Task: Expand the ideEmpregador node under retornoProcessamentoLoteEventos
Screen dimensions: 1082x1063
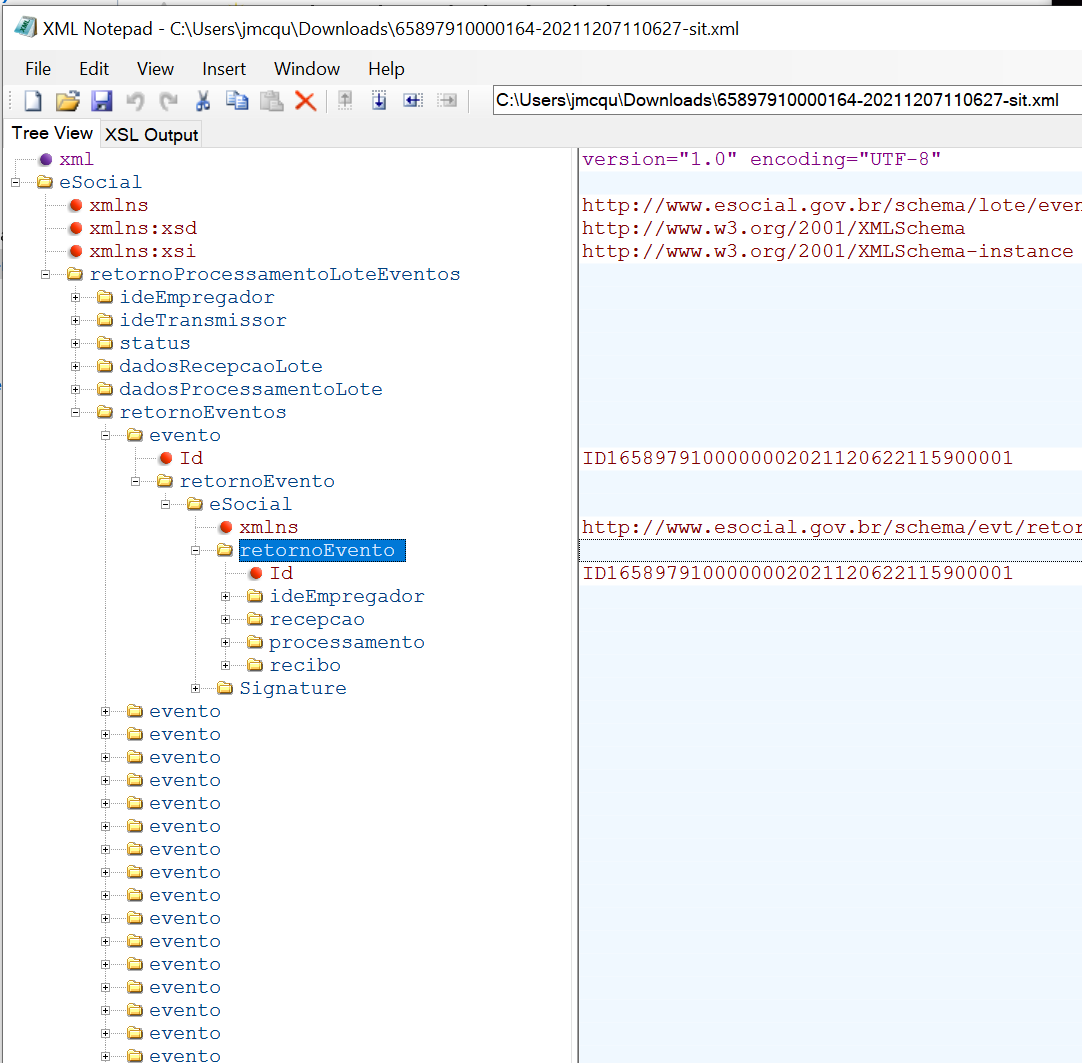Action: coord(76,297)
